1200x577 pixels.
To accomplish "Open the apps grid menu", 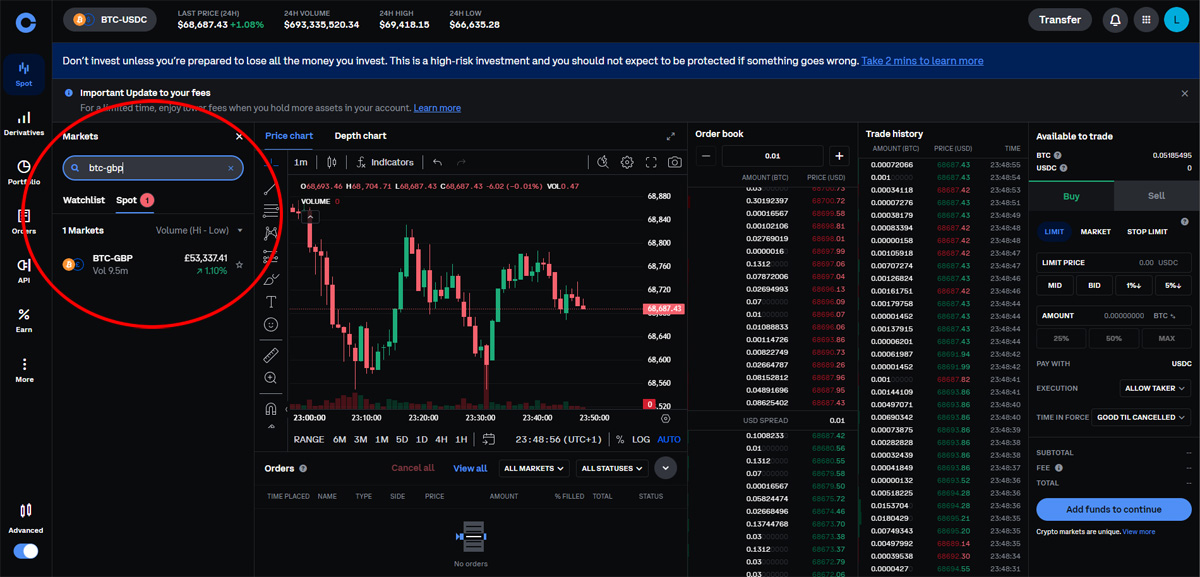I will point(1146,20).
